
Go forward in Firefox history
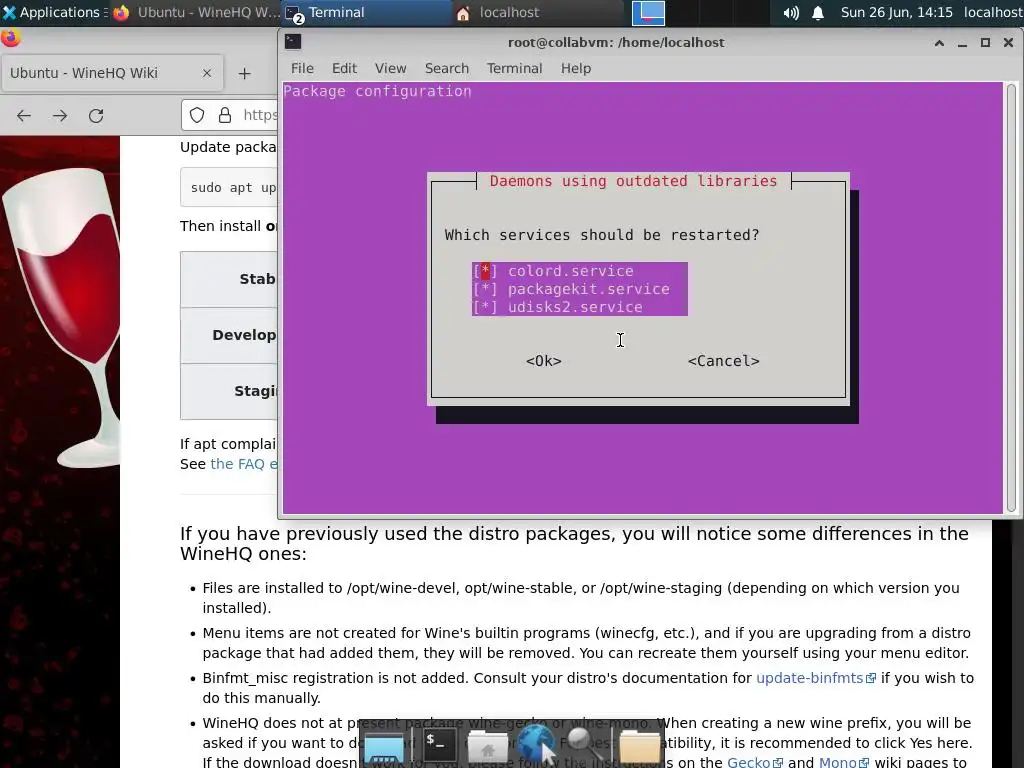tap(60, 116)
